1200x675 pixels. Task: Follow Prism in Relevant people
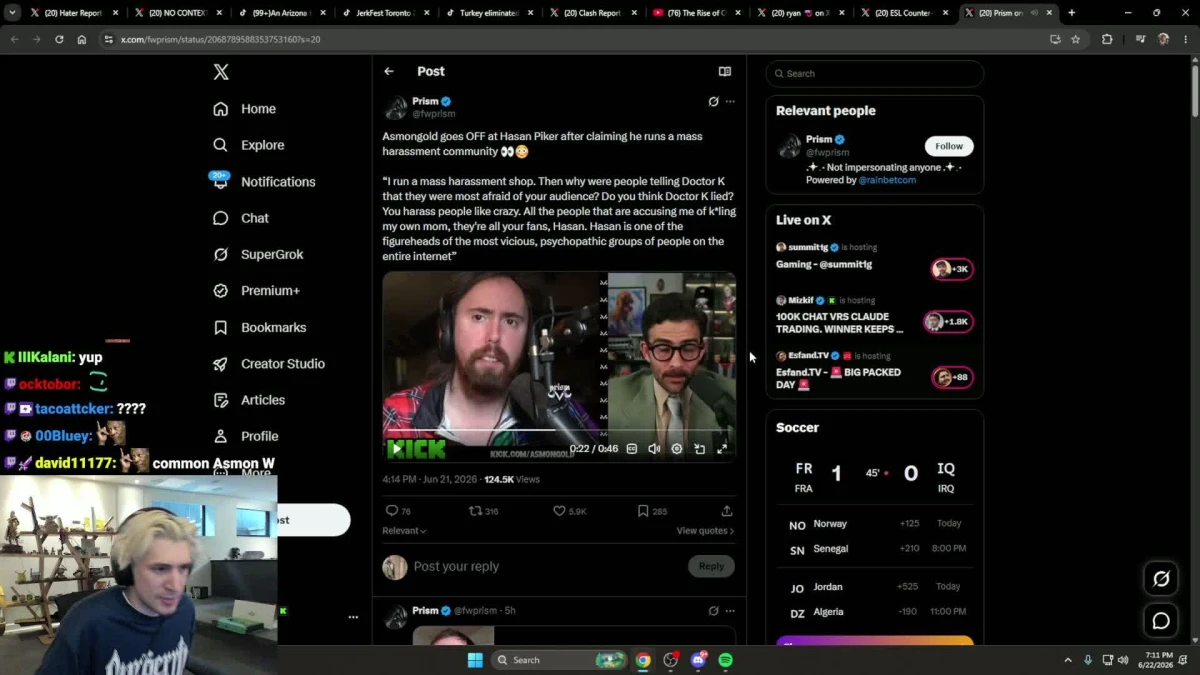click(949, 146)
